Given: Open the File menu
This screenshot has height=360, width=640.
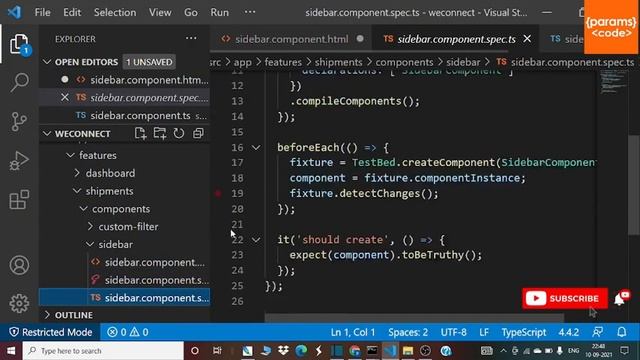Looking at the screenshot, I should coord(42,12).
